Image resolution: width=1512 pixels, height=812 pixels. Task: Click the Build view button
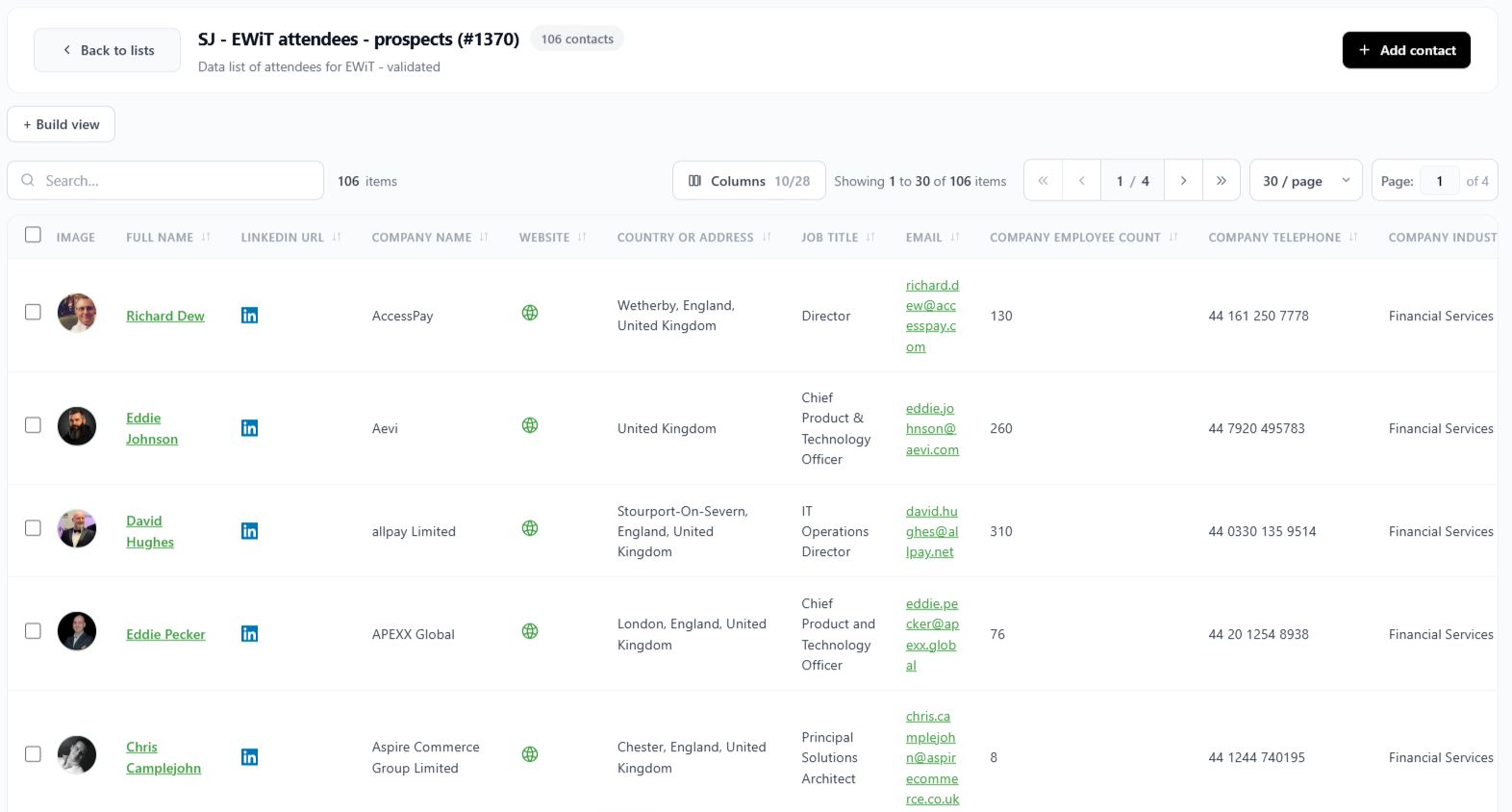(62, 124)
